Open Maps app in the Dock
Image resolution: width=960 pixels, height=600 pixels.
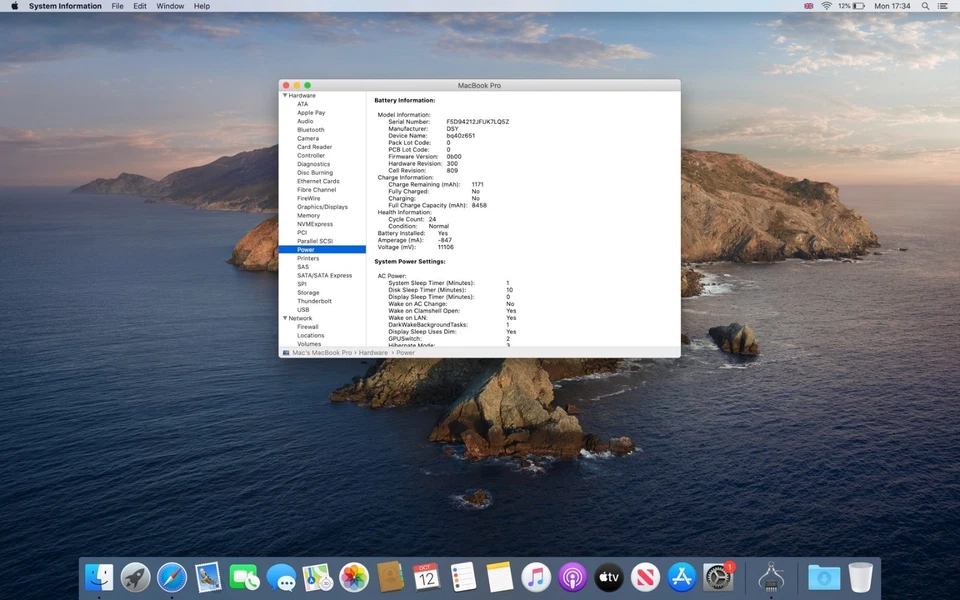click(317, 577)
